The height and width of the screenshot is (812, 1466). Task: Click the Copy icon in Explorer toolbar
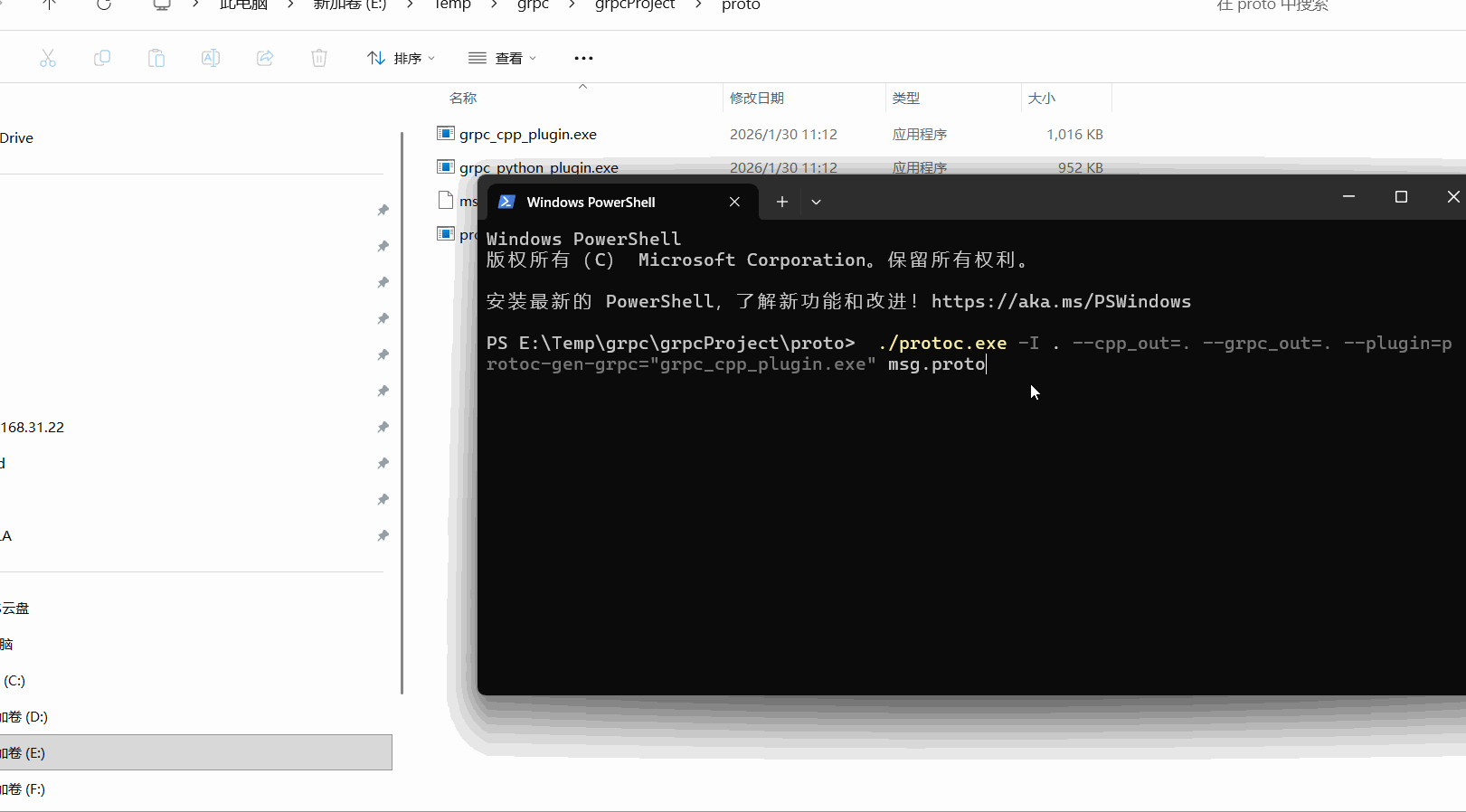click(102, 58)
